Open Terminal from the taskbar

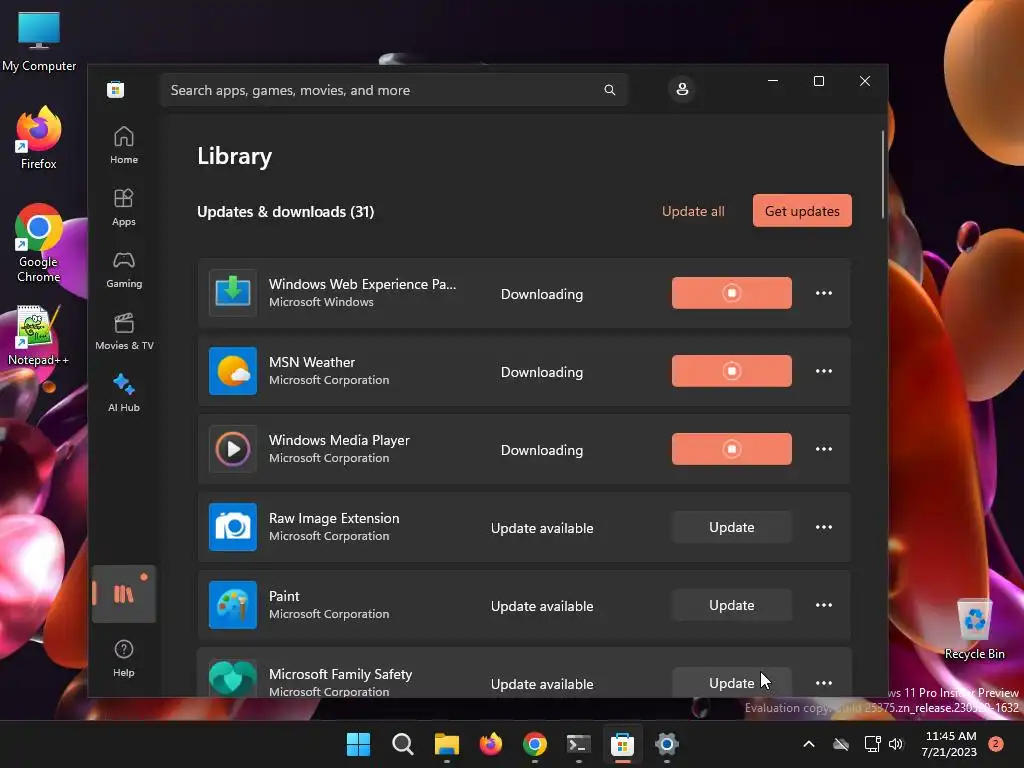point(579,744)
